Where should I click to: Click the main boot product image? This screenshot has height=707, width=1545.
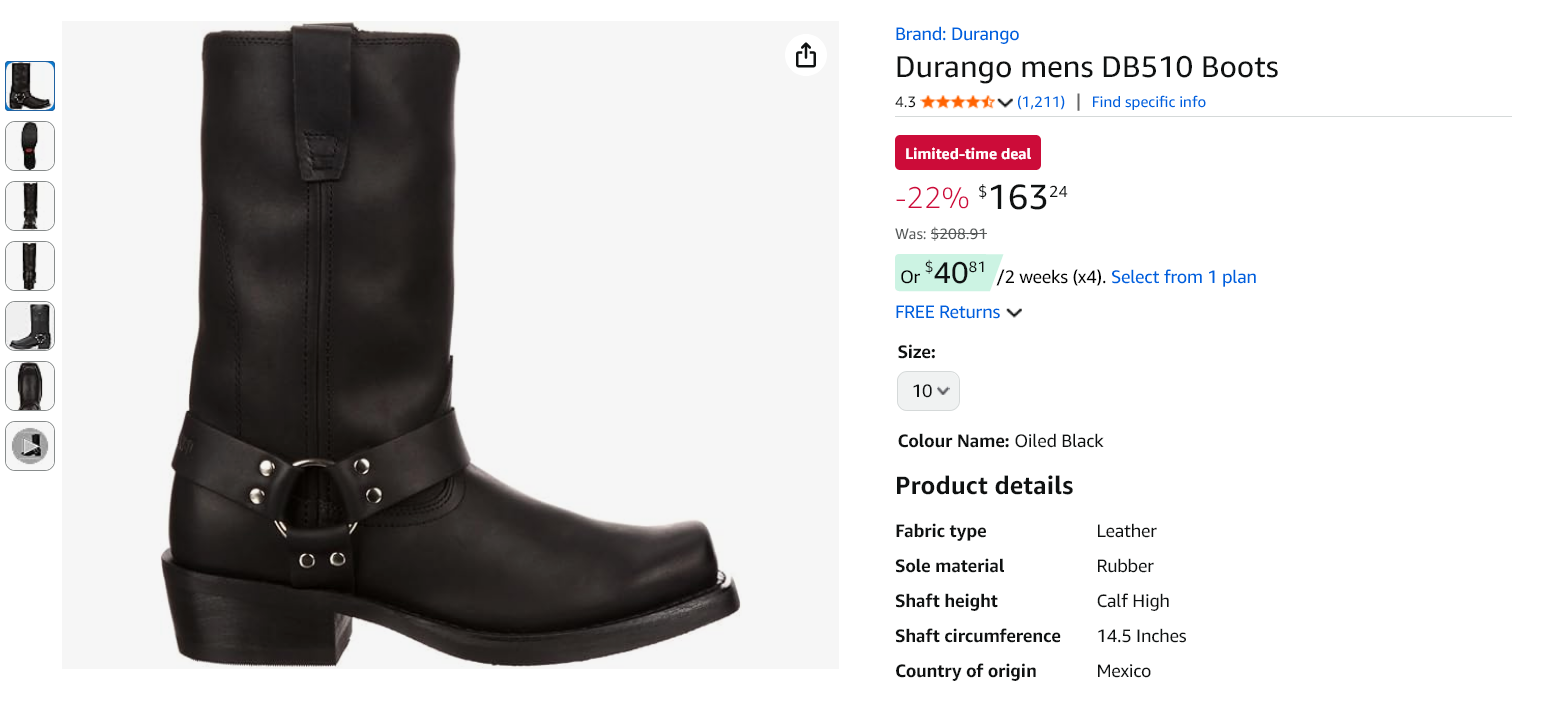click(450, 345)
